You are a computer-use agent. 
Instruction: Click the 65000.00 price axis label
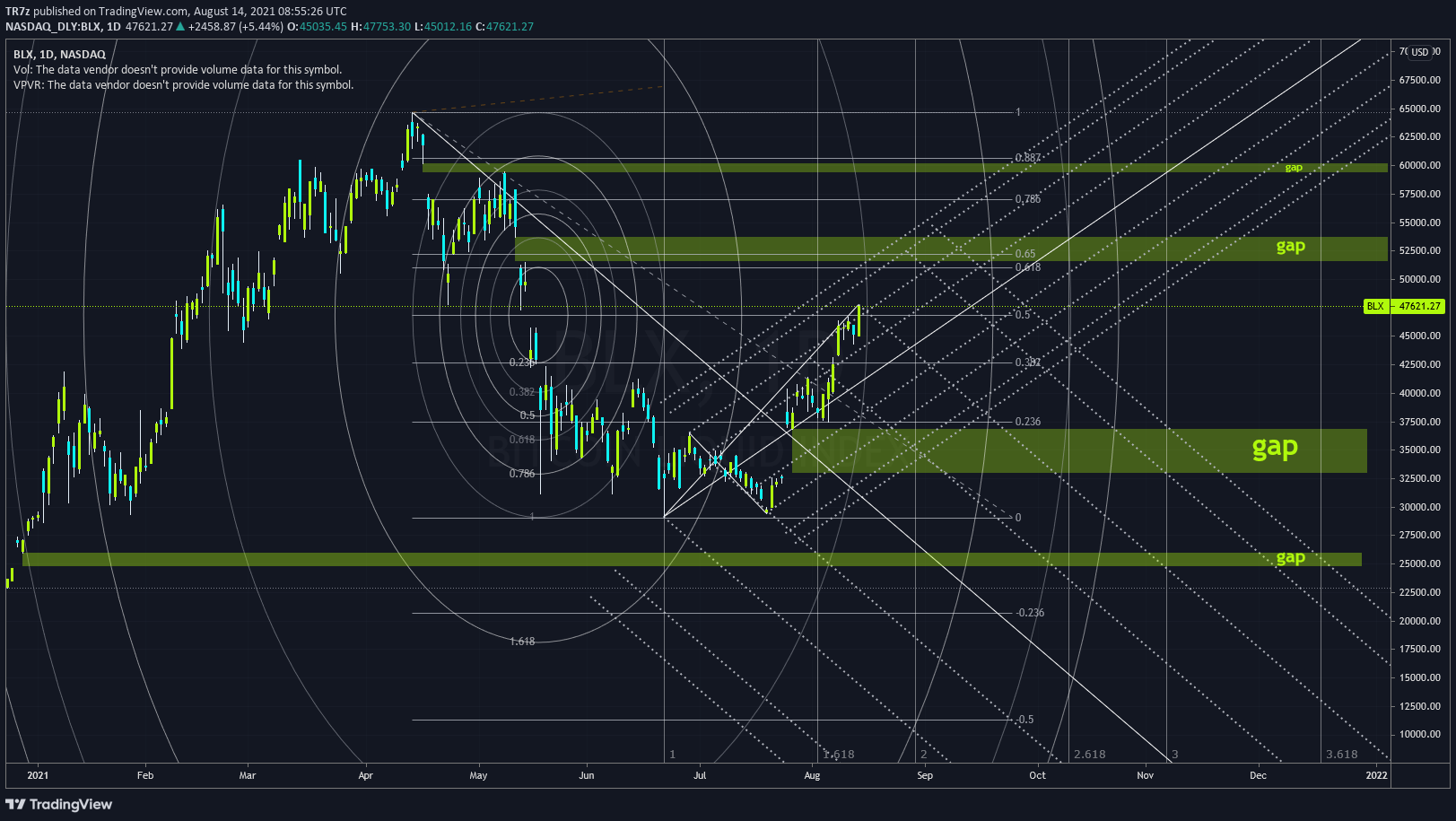[x=1420, y=109]
